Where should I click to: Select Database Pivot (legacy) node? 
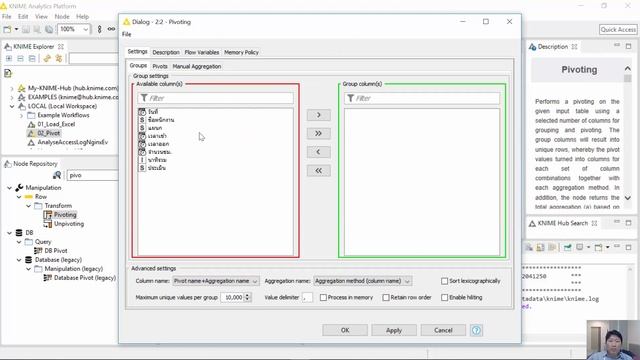coord(84,278)
